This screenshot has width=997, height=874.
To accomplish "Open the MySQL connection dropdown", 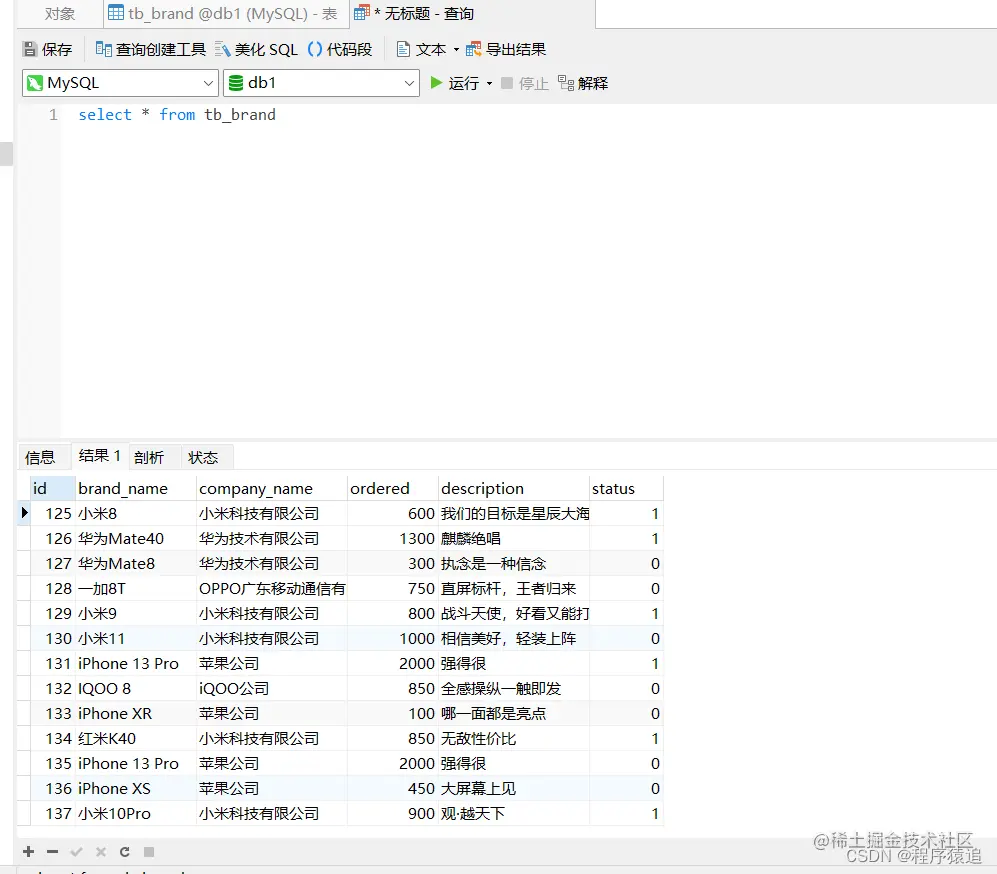I will [x=120, y=83].
